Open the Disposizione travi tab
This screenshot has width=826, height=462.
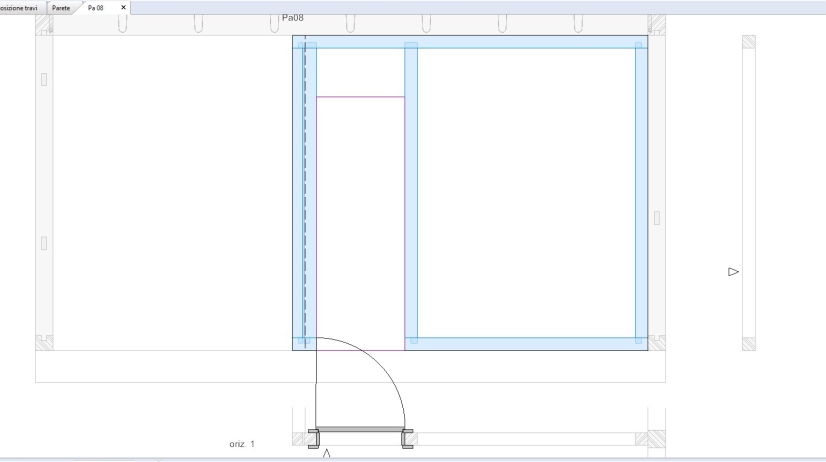tap(20, 7)
